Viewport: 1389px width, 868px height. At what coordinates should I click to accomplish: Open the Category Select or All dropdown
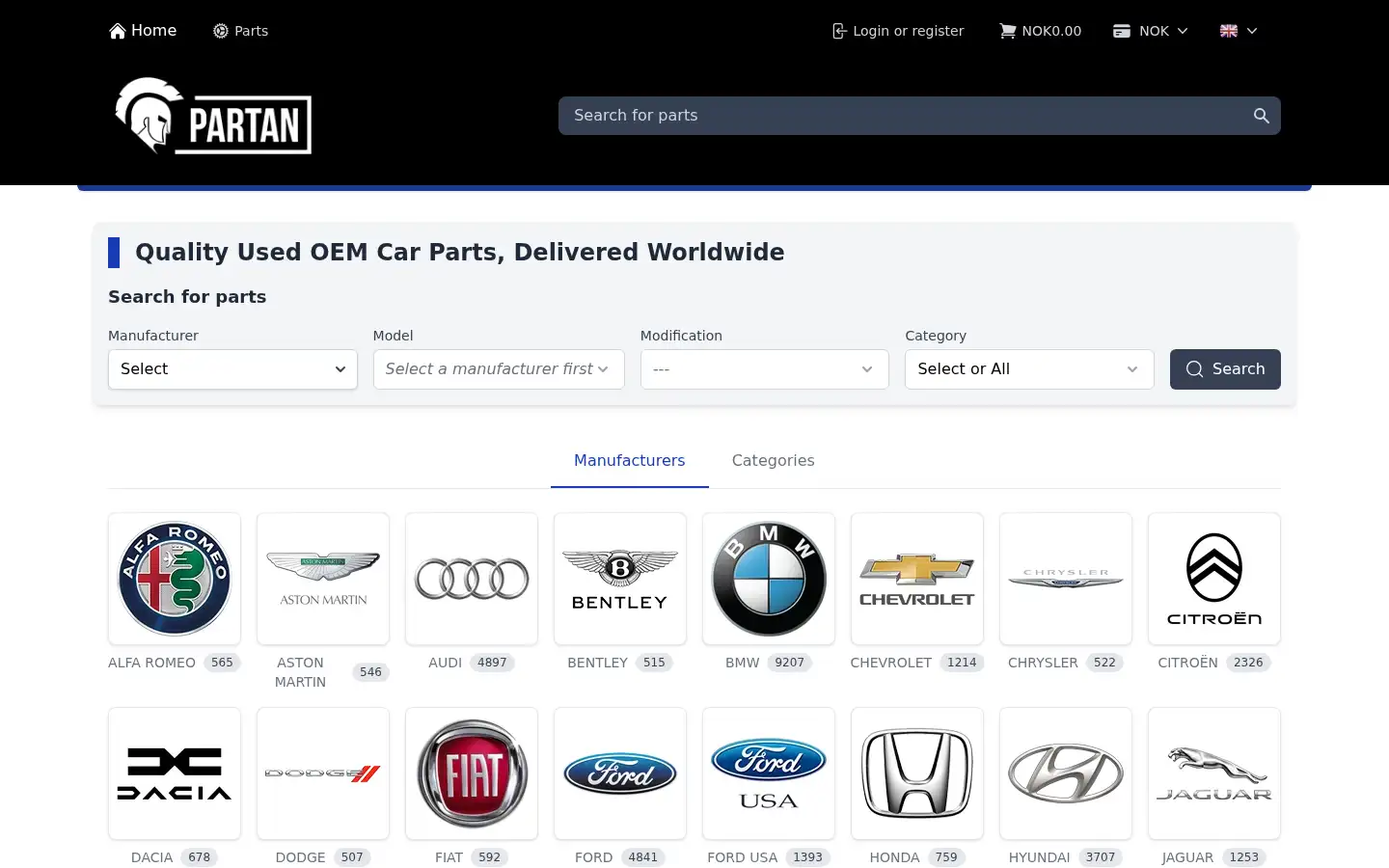pyautogui.click(x=1029, y=369)
